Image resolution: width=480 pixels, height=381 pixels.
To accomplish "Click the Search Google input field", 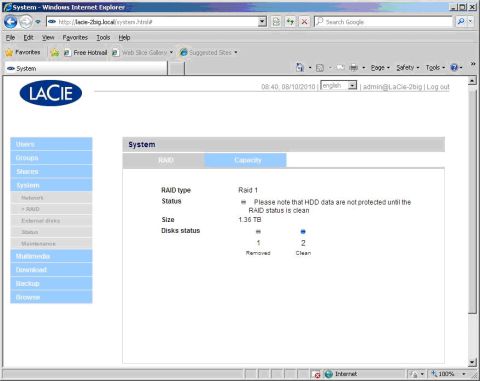I will [383, 22].
